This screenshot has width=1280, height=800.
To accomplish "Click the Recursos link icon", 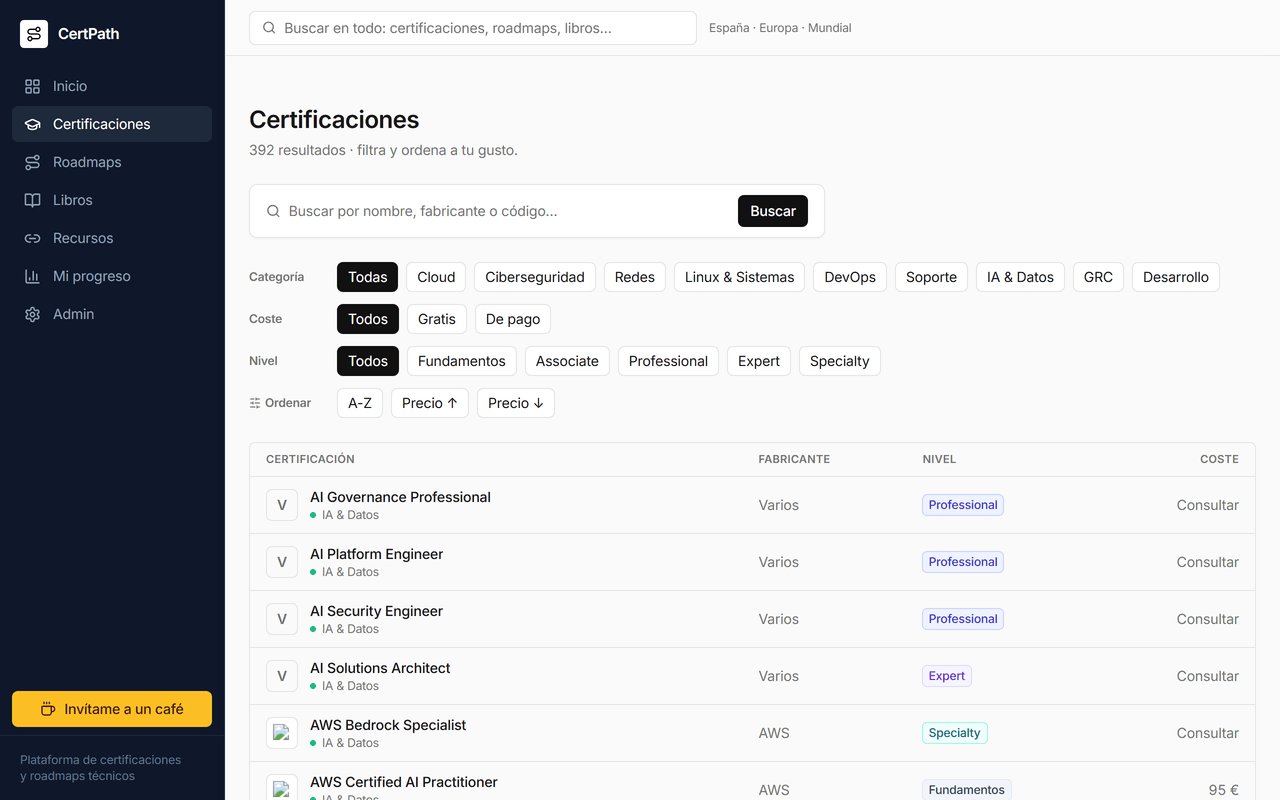I will (x=33, y=238).
